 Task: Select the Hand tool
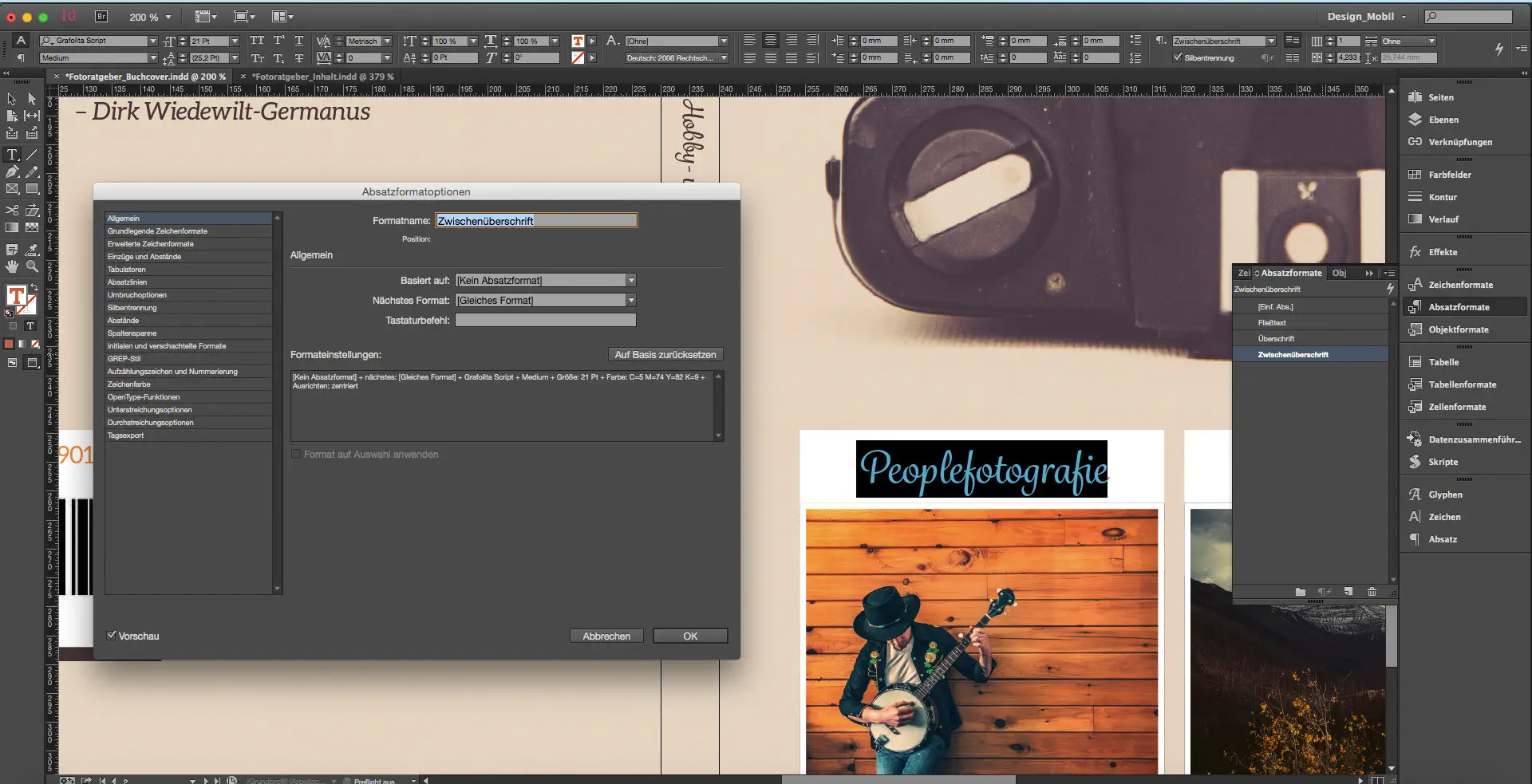(11, 266)
